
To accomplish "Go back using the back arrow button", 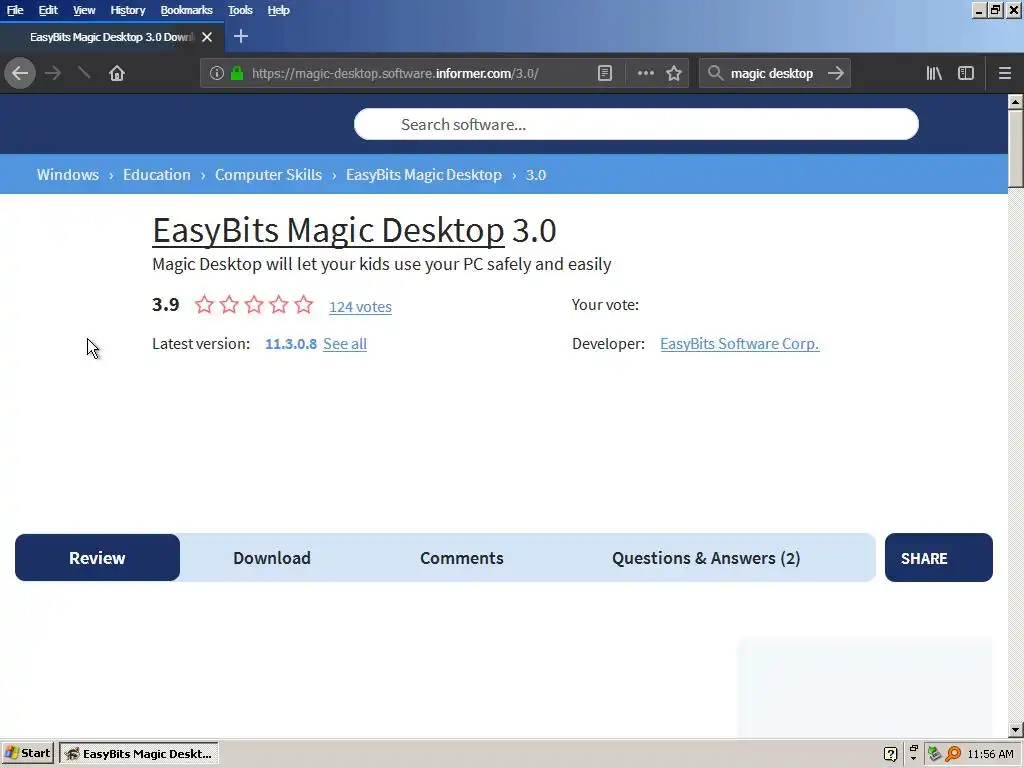I will (x=20, y=73).
